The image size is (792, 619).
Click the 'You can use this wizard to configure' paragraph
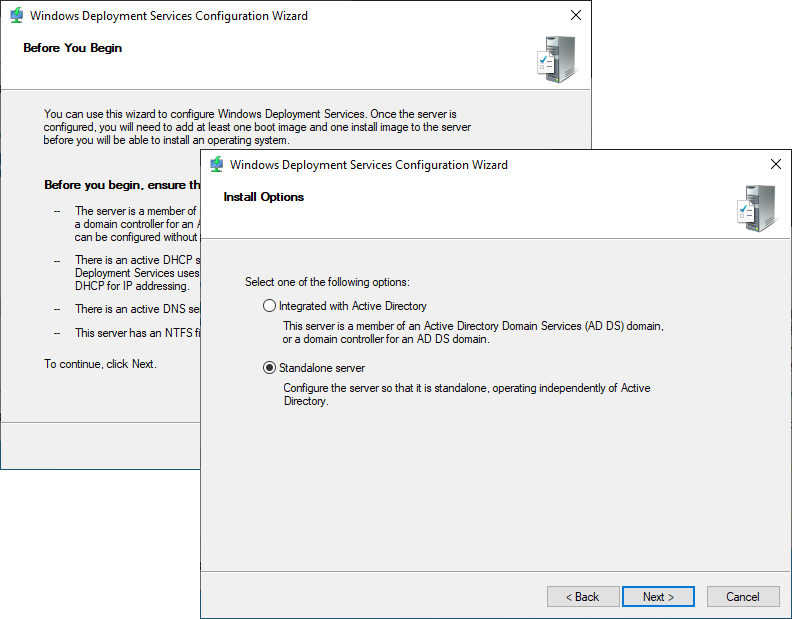pyautogui.click(x=257, y=127)
